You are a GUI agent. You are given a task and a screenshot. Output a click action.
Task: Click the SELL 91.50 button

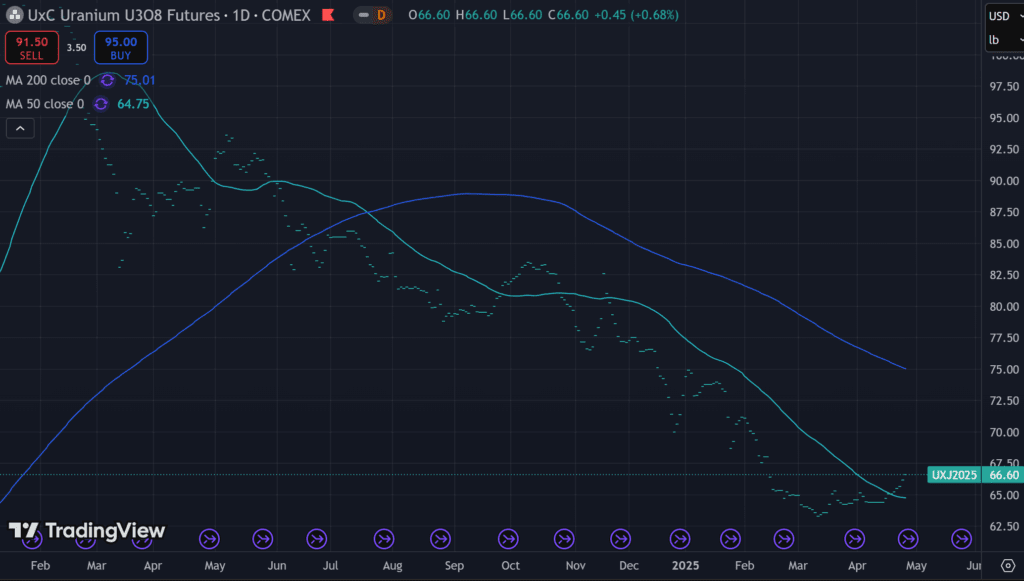pyautogui.click(x=31, y=47)
